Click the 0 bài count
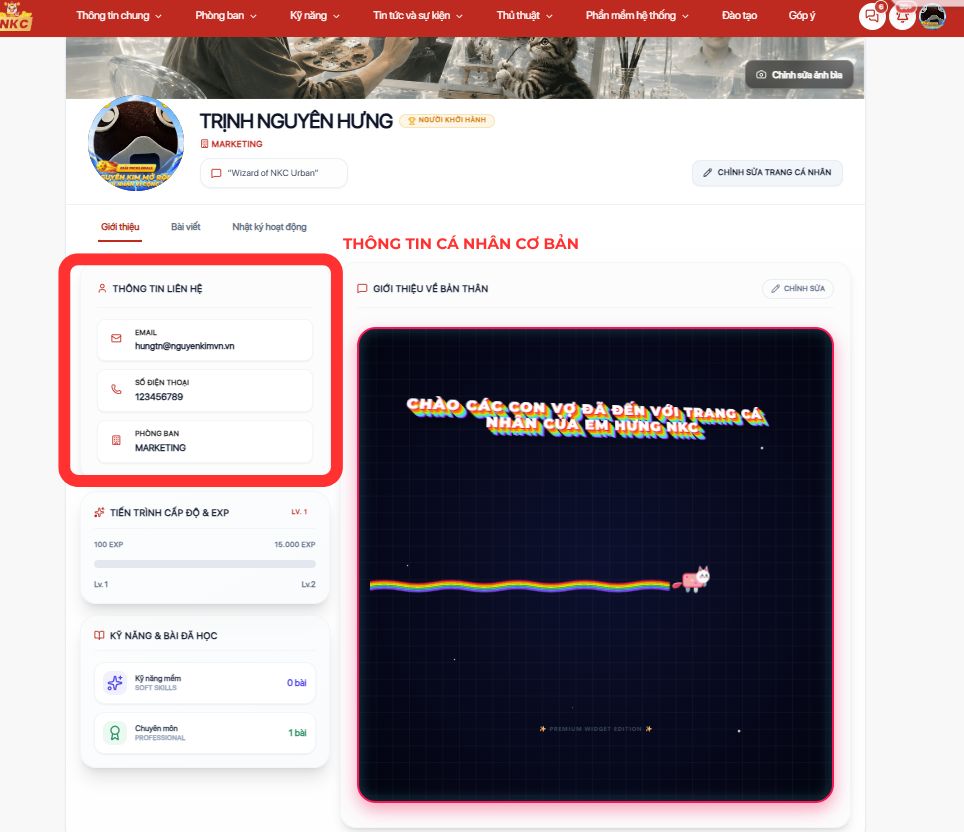The width and height of the screenshot is (964, 832). tap(296, 683)
